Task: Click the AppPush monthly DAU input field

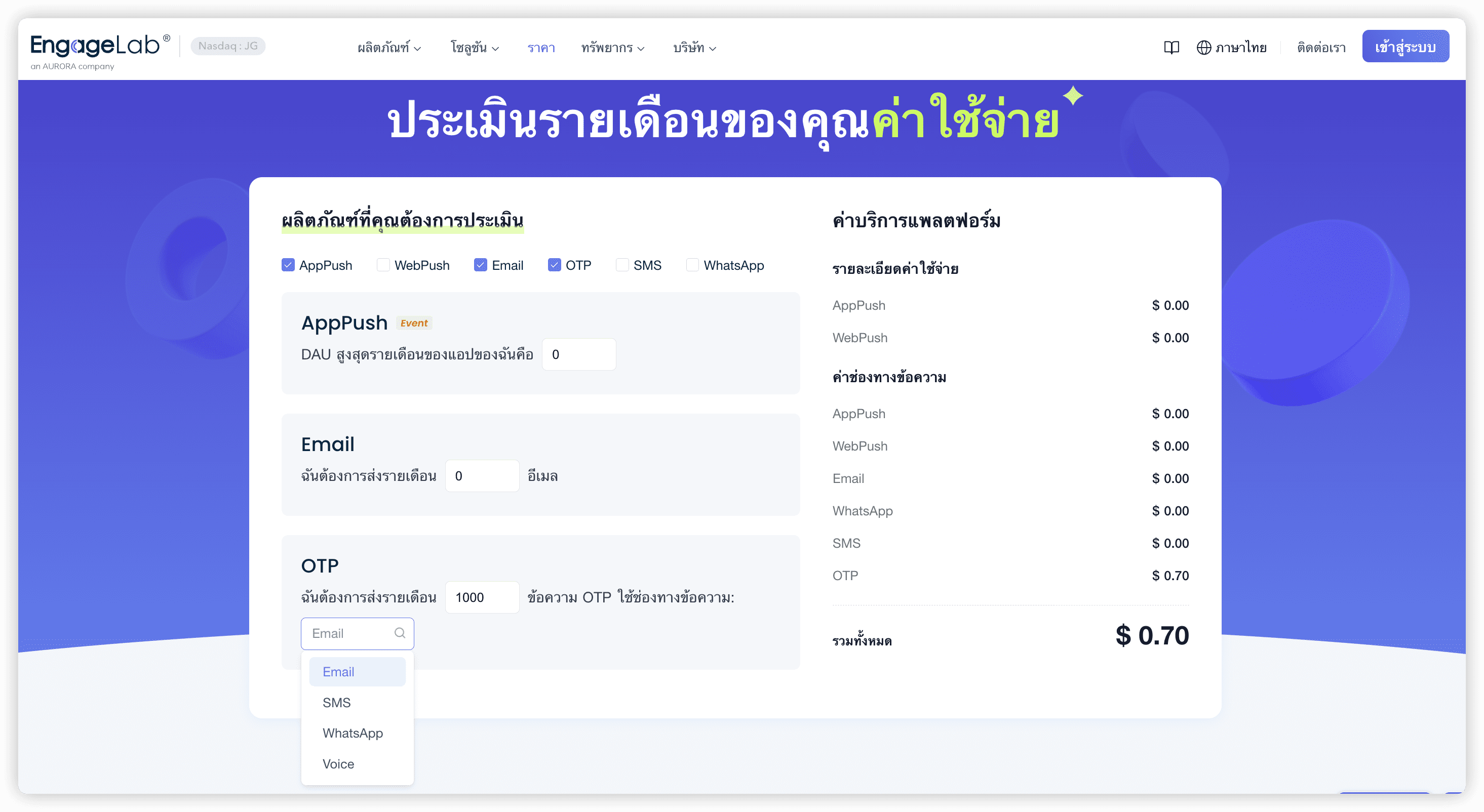Action: click(x=579, y=354)
